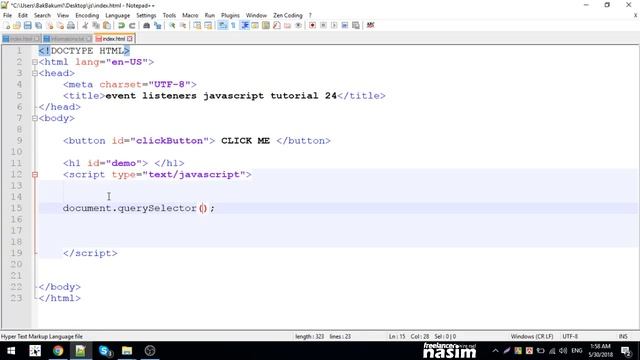Collapse the body fold marker on line 7
The width and height of the screenshot is (640, 360).
tap(35, 118)
